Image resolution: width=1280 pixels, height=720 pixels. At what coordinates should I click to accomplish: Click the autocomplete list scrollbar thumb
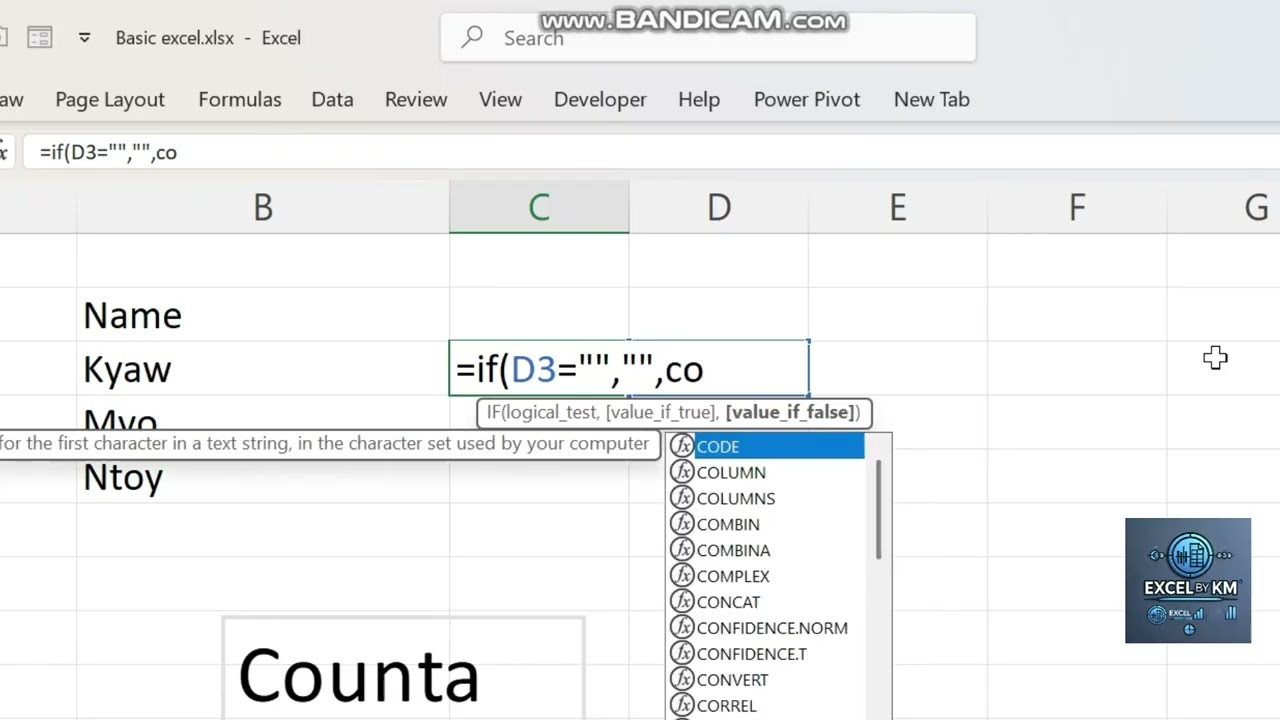(x=879, y=510)
